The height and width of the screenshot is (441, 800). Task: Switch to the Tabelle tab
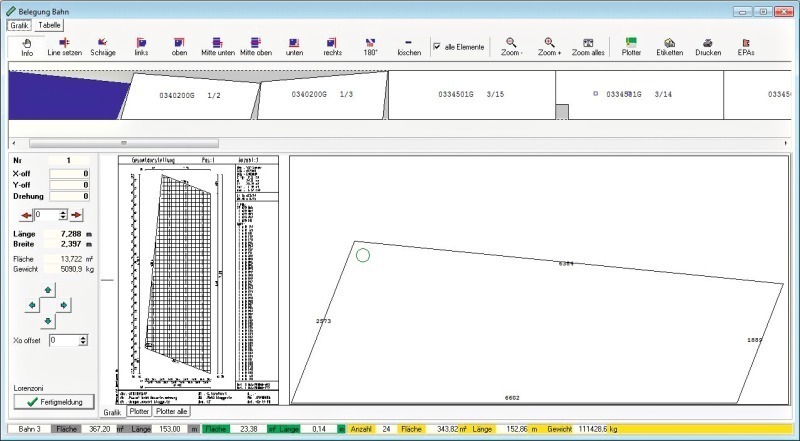[49, 25]
